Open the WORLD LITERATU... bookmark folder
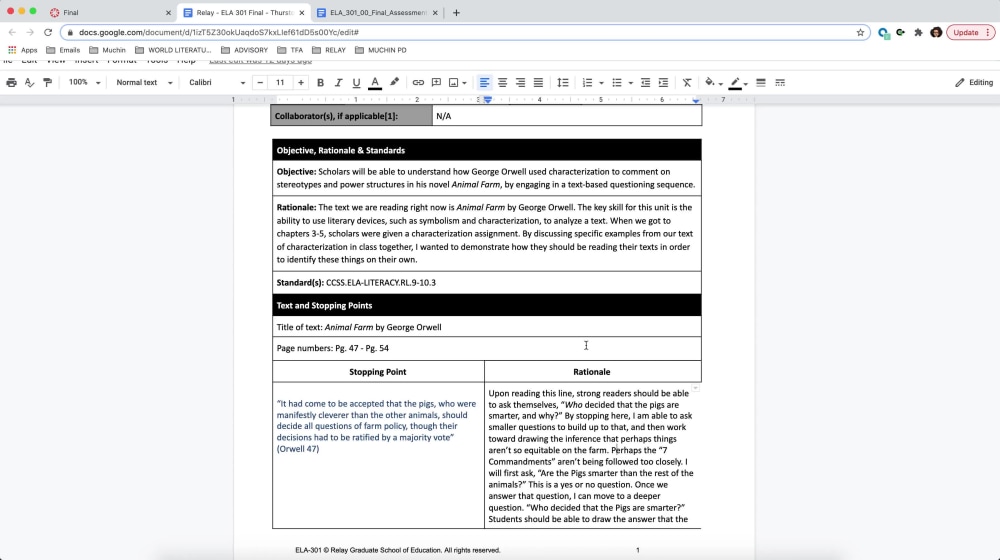Screen dimensions: 1000x560 173,50
